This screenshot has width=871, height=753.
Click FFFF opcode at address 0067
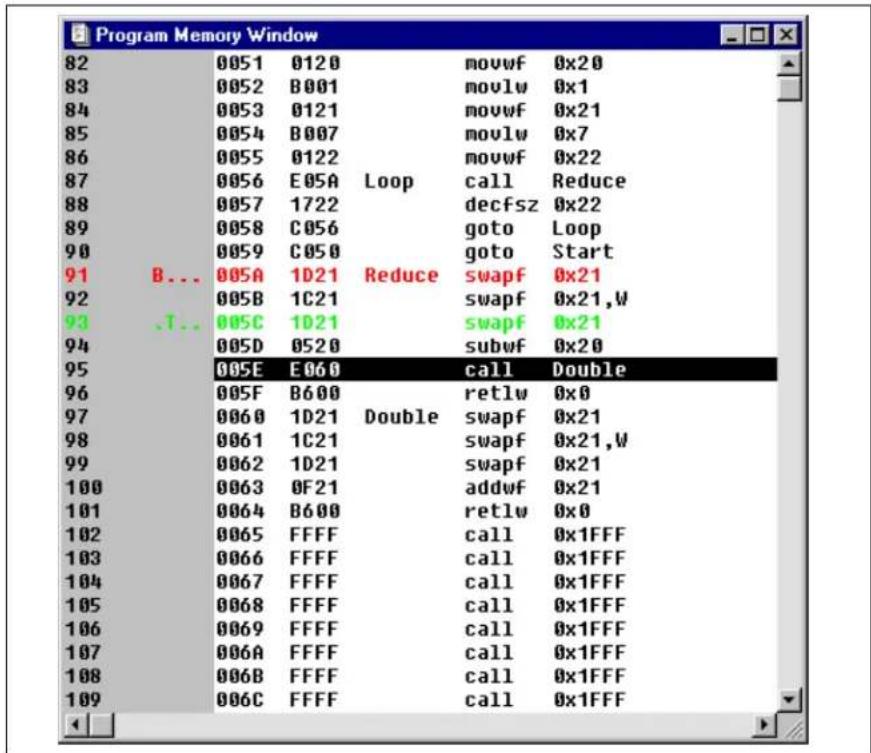pyautogui.click(x=314, y=582)
